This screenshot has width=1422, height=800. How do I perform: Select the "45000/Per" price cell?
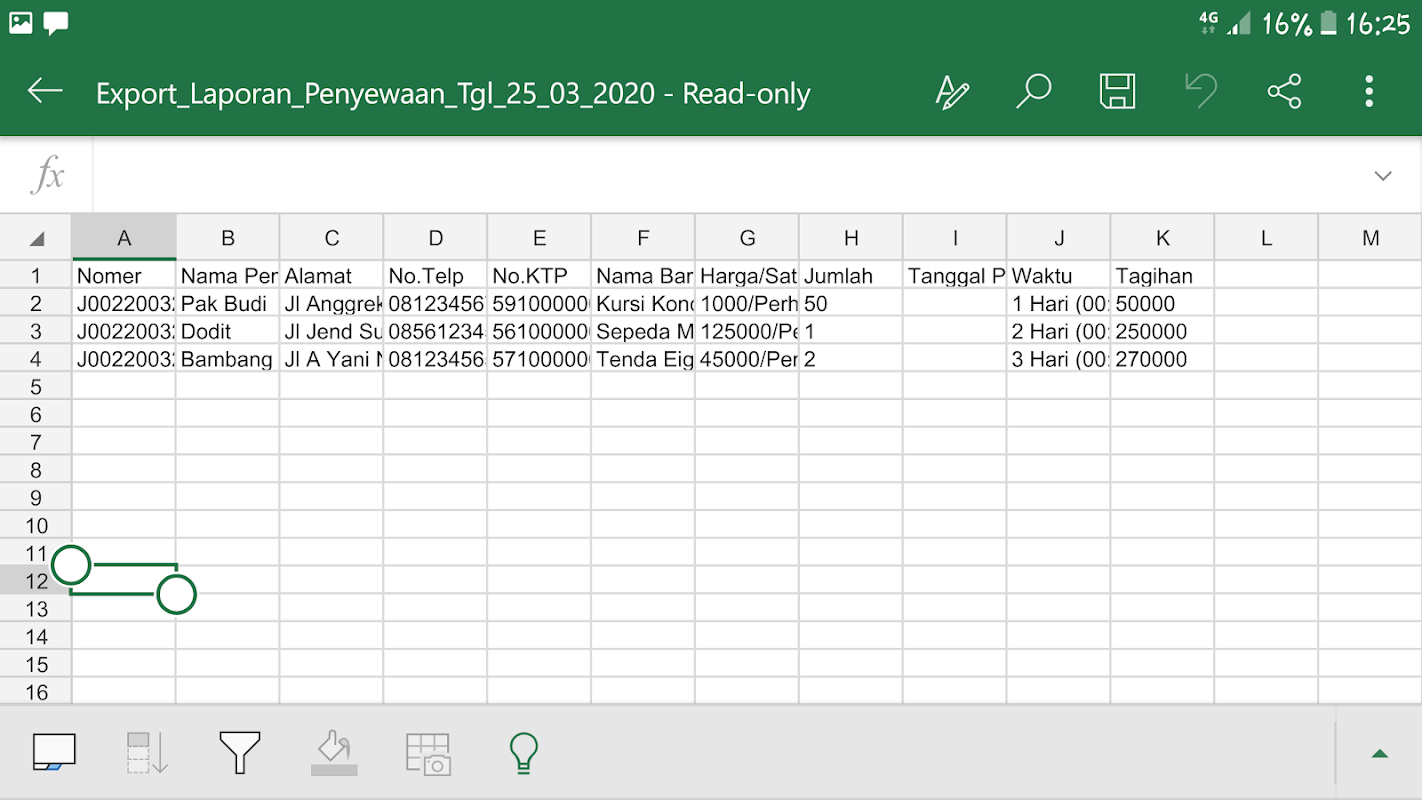click(x=747, y=359)
